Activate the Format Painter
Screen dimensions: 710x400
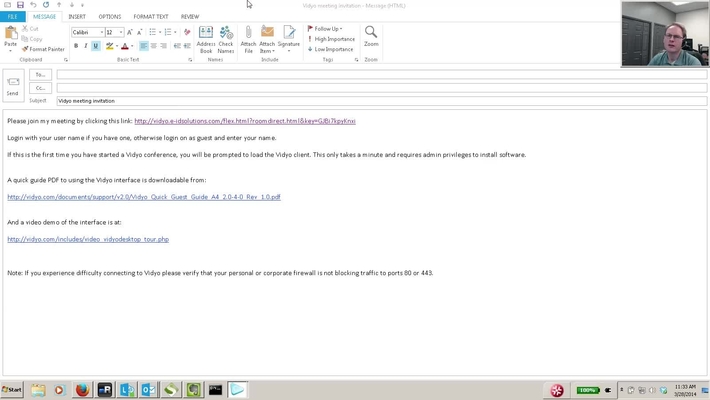coord(43,49)
